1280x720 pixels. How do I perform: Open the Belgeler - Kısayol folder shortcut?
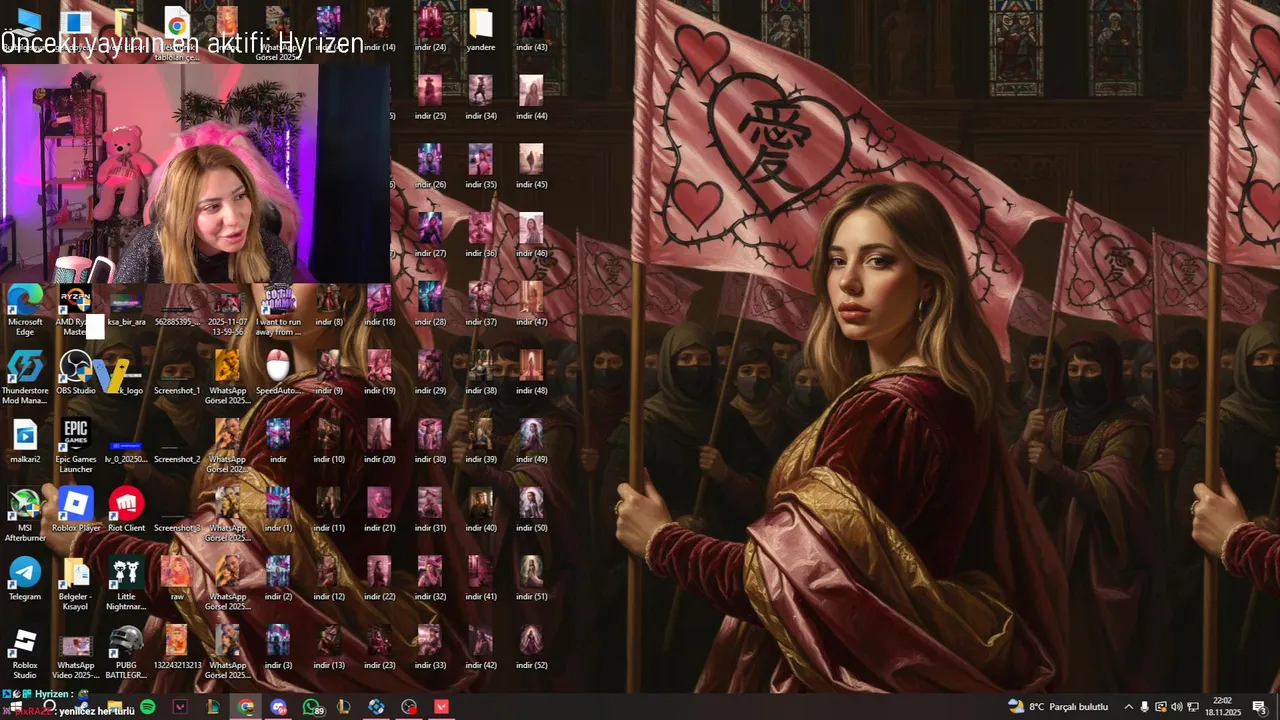pyautogui.click(x=76, y=584)
